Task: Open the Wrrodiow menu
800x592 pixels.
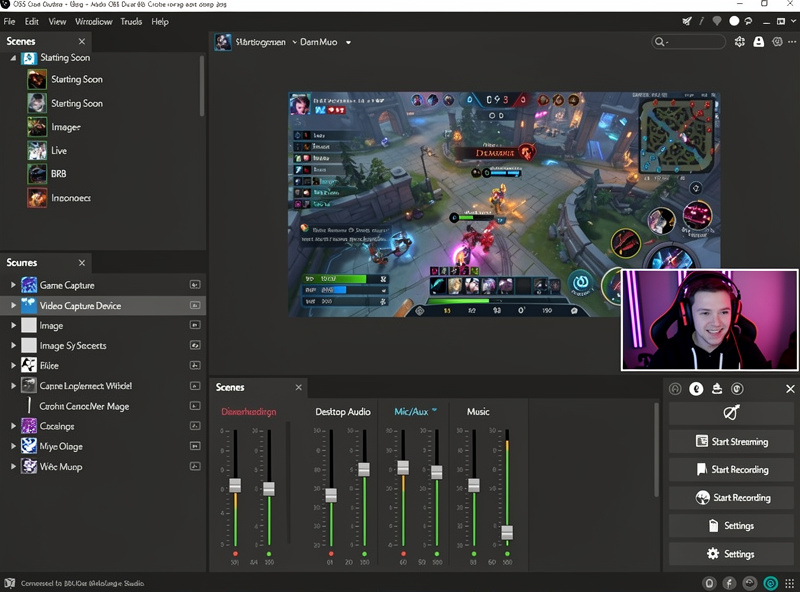Action: [93, 21]
